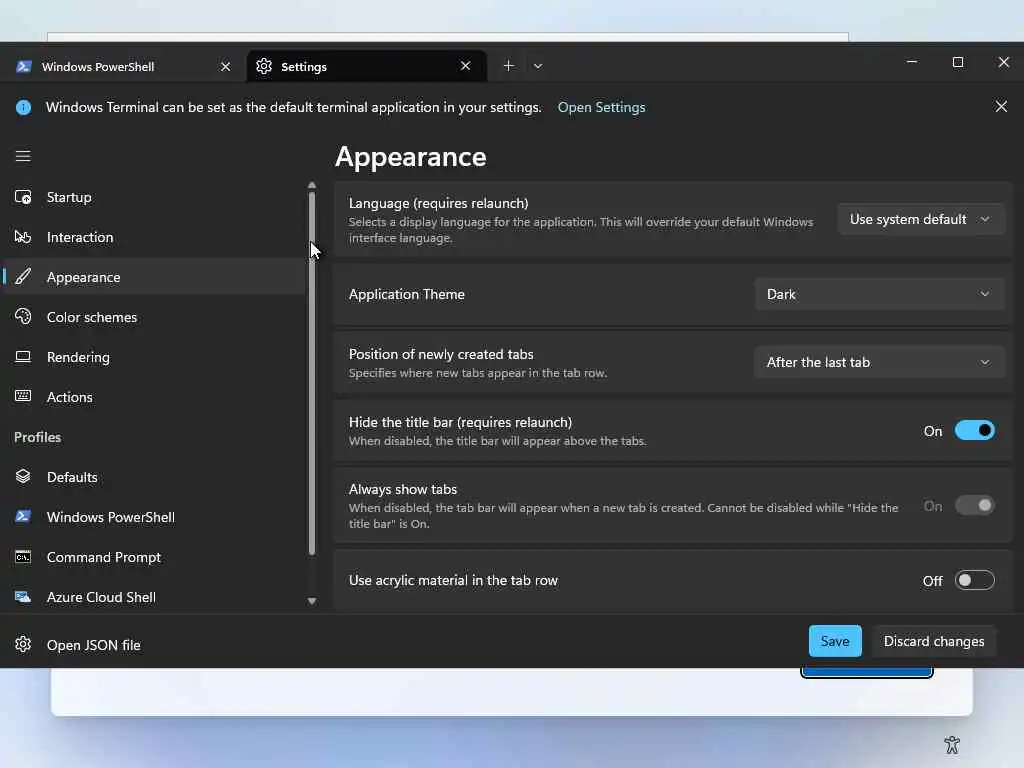Click the Always show tabs toggle
1024x768 pixels.
pos(974,505)
